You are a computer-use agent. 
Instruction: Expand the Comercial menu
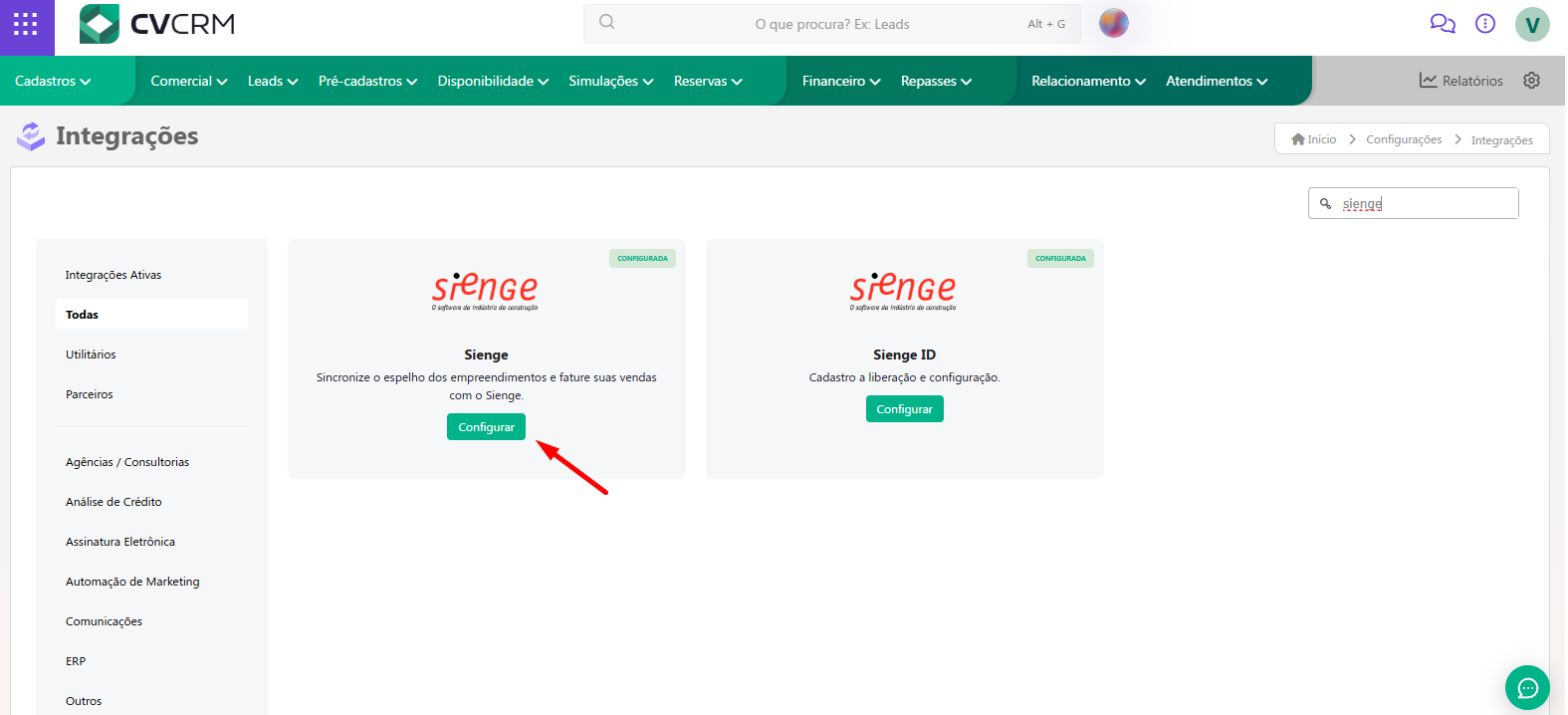(189, 81)
